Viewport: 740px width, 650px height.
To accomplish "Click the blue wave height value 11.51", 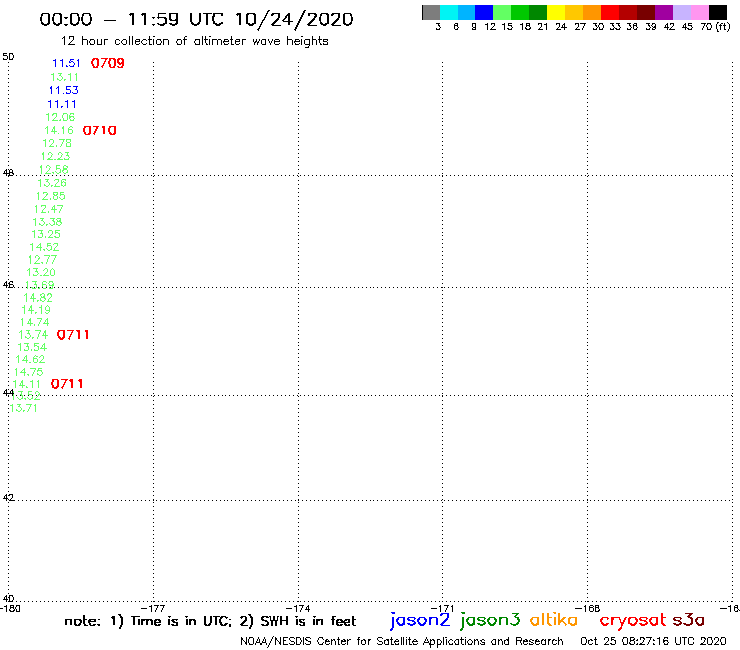I will tap(66, 63).
